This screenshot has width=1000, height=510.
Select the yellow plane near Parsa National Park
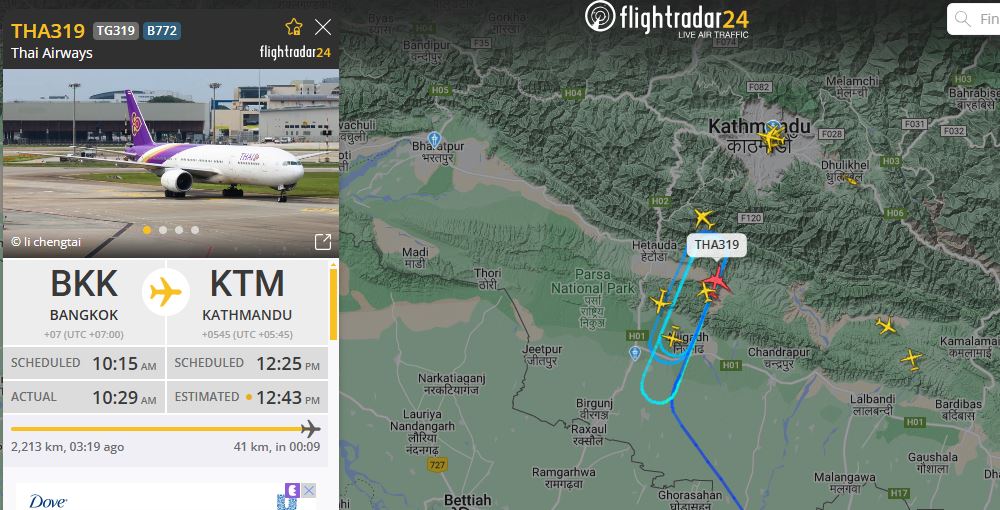click(x=660, y=300)
